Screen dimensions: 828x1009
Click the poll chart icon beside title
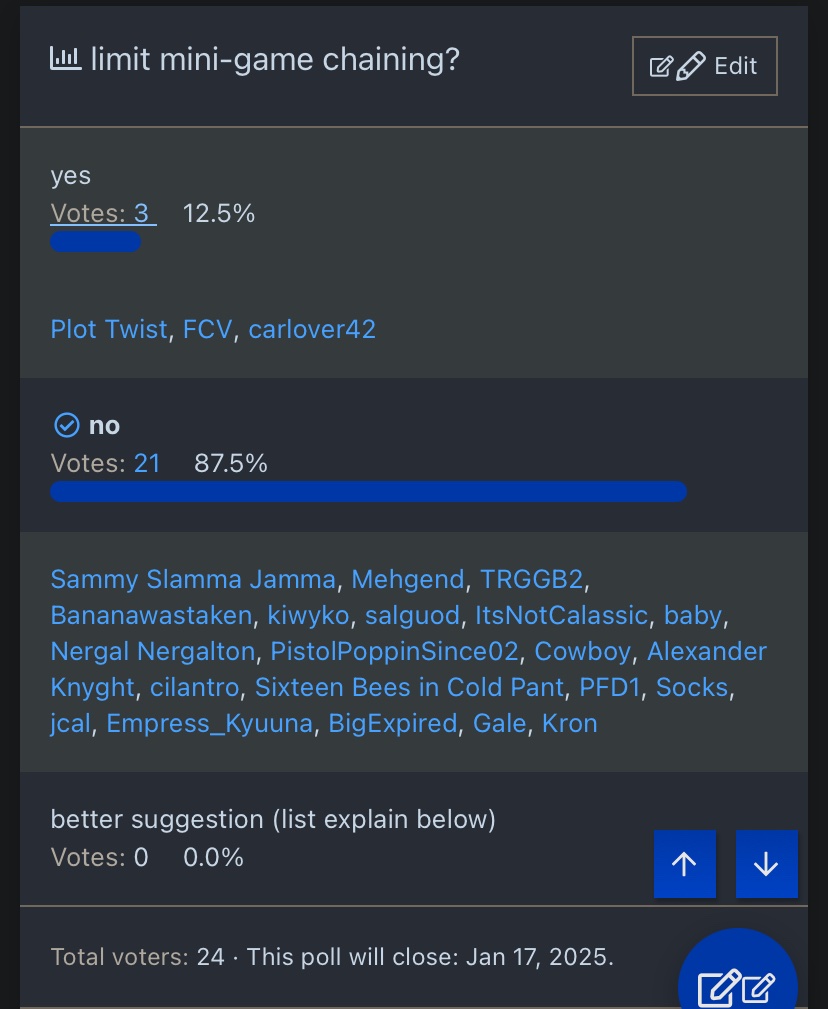coord(65,59)
